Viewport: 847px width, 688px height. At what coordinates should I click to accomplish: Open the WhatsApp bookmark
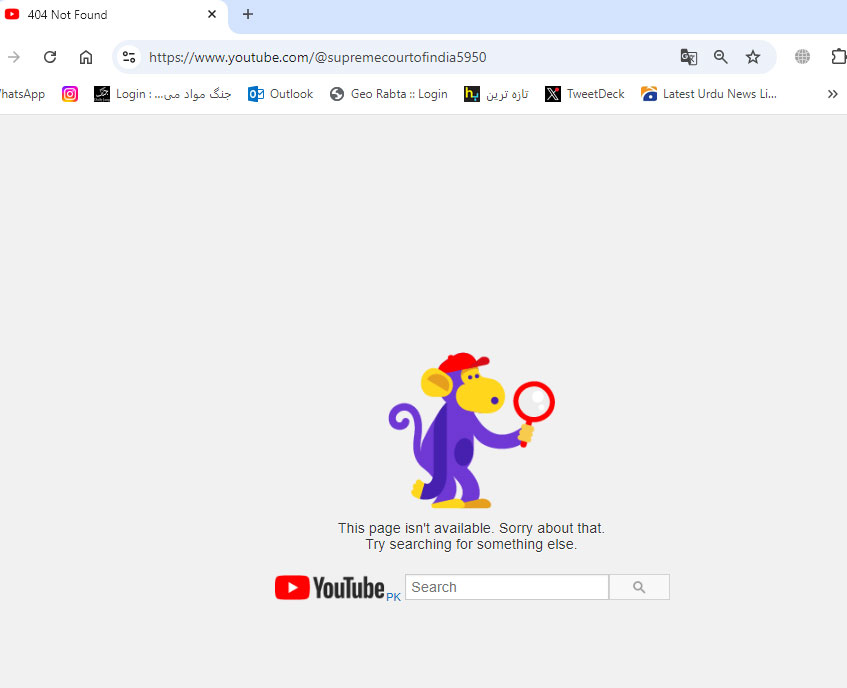(22, 95)
